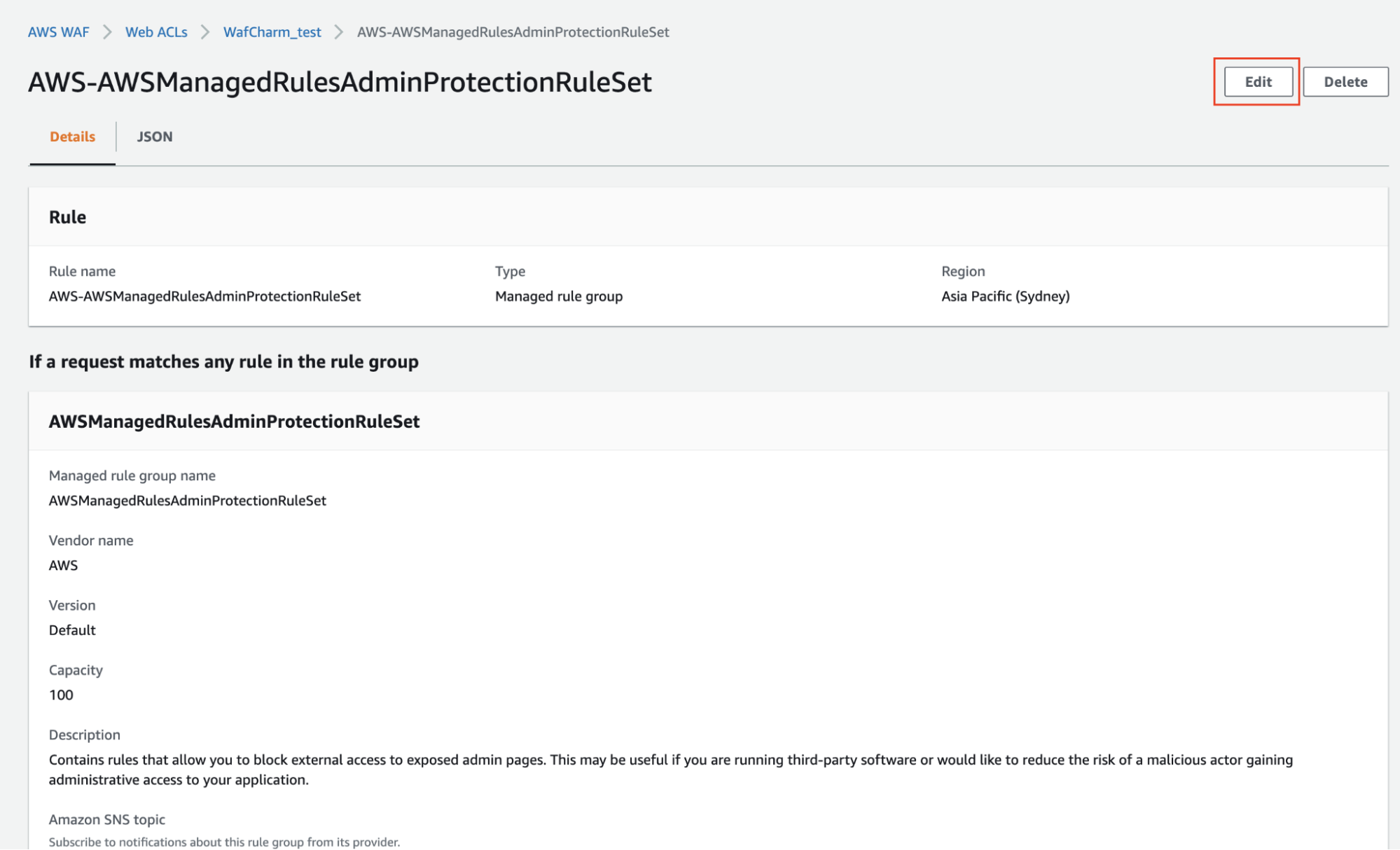
Task: Click the 'Type' field label
Action: coord(510,271)
